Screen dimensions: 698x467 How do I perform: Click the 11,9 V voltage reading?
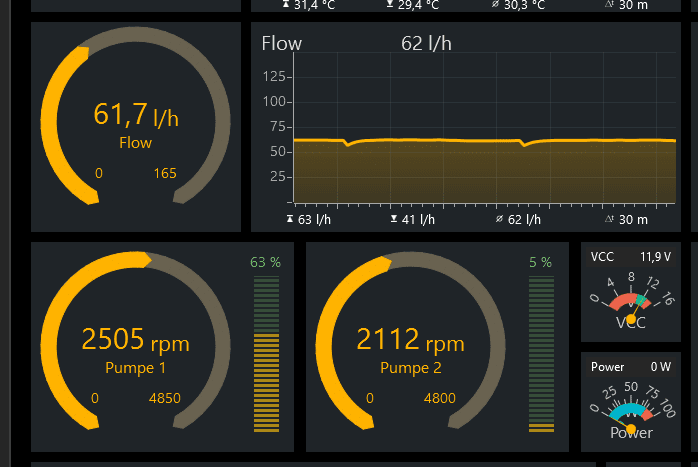click(x=655, y=257)
